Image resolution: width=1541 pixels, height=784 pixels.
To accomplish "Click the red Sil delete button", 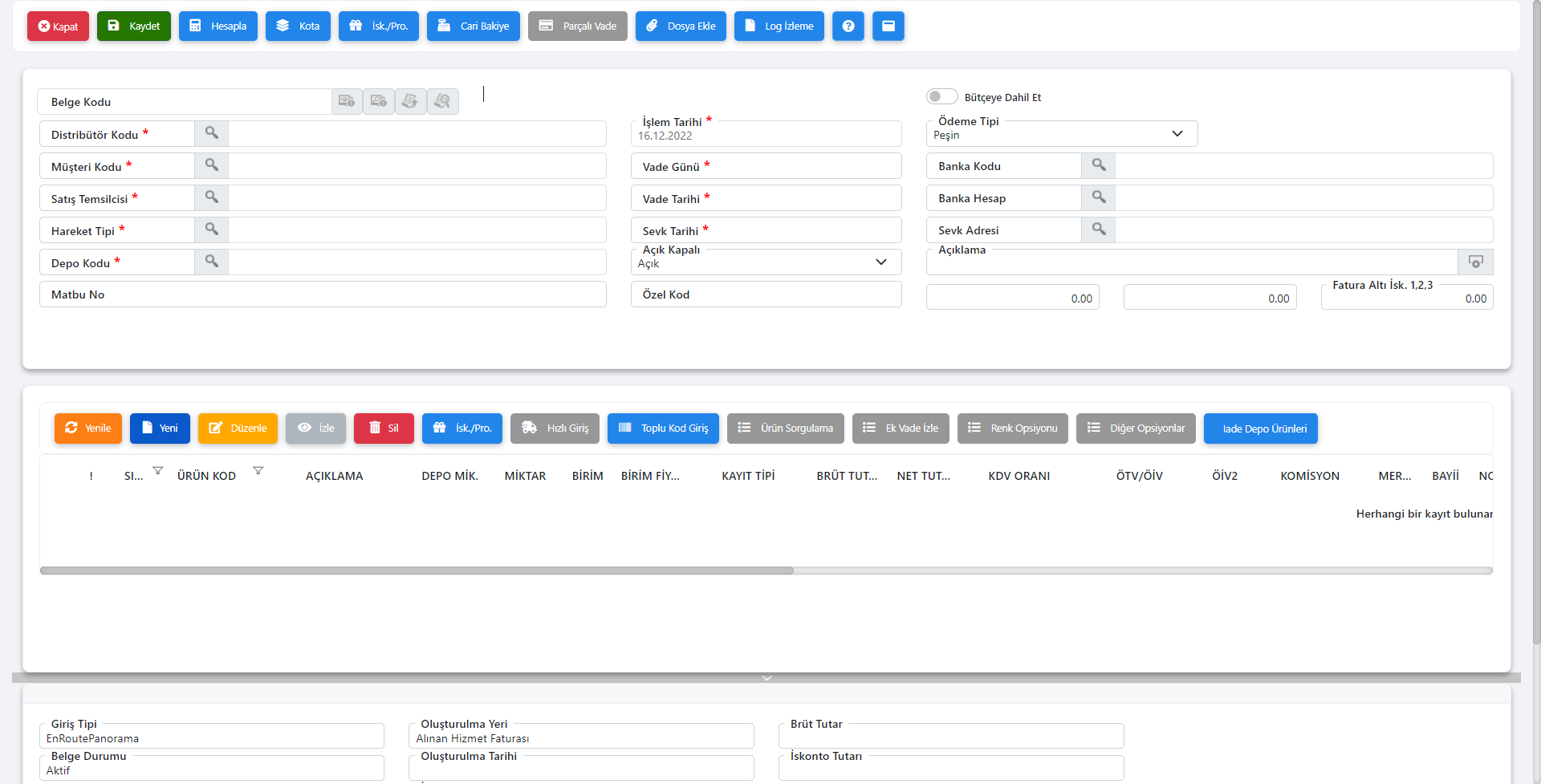I will pos(384,429).
